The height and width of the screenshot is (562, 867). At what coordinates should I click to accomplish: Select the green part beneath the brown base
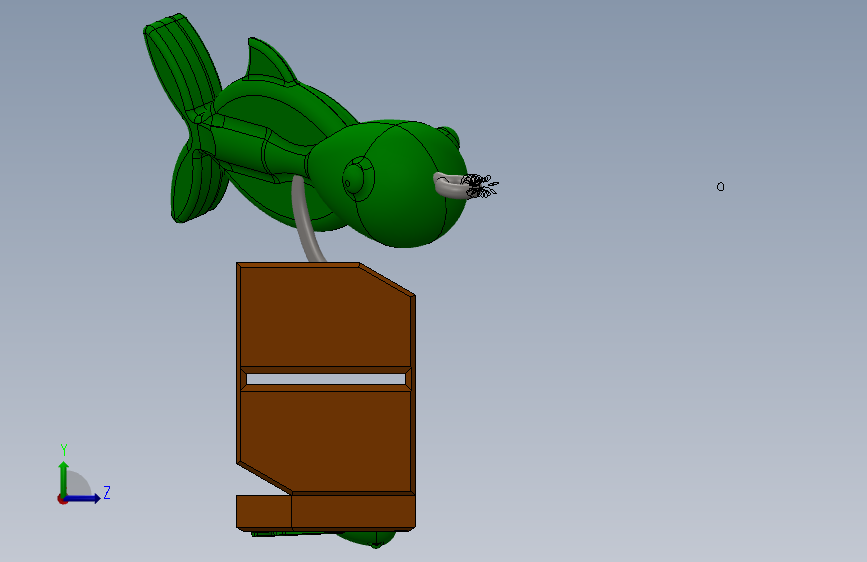click(367, 538)
